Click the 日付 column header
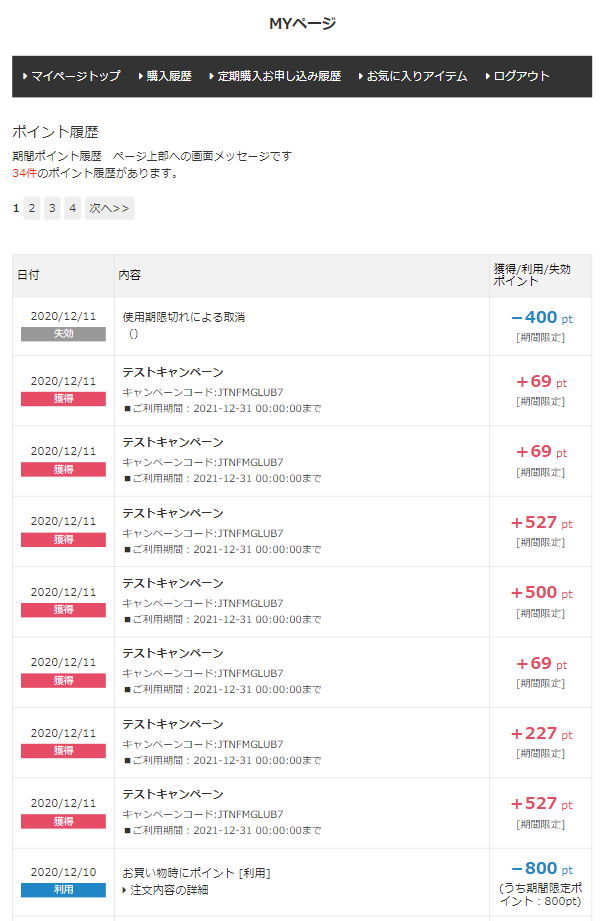Viewport: 615px width, 921px height. 28,275
